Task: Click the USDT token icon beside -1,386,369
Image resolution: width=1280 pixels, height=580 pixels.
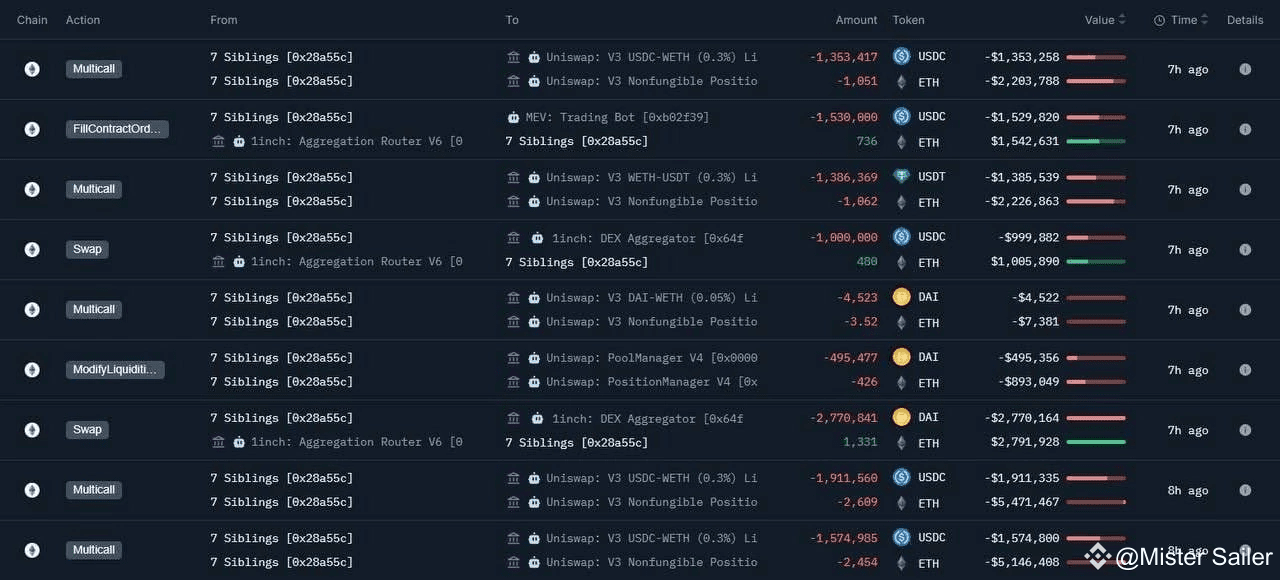Action: (x=901, y=177)
